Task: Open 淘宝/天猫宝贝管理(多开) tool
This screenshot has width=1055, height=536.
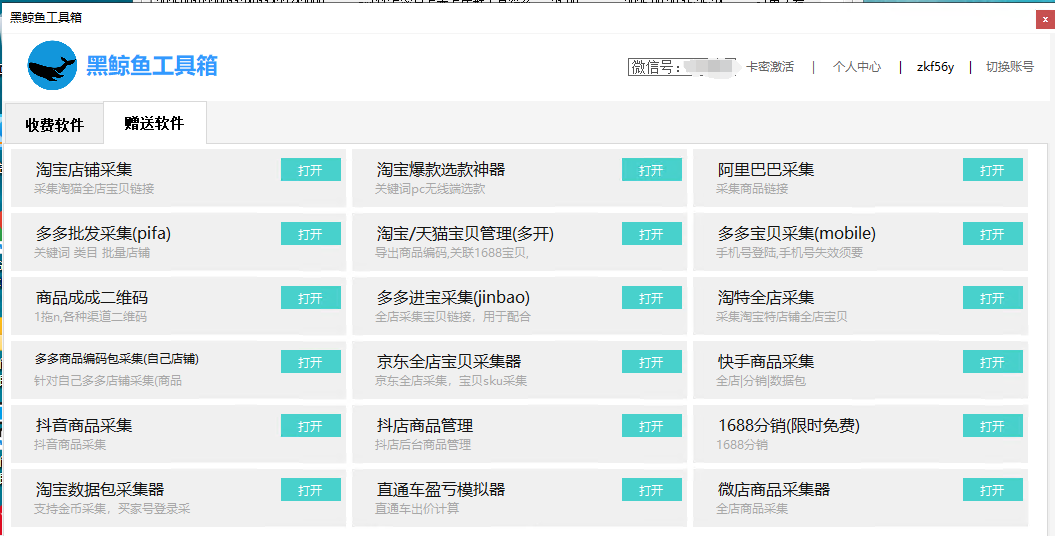Action: [651, 234]
